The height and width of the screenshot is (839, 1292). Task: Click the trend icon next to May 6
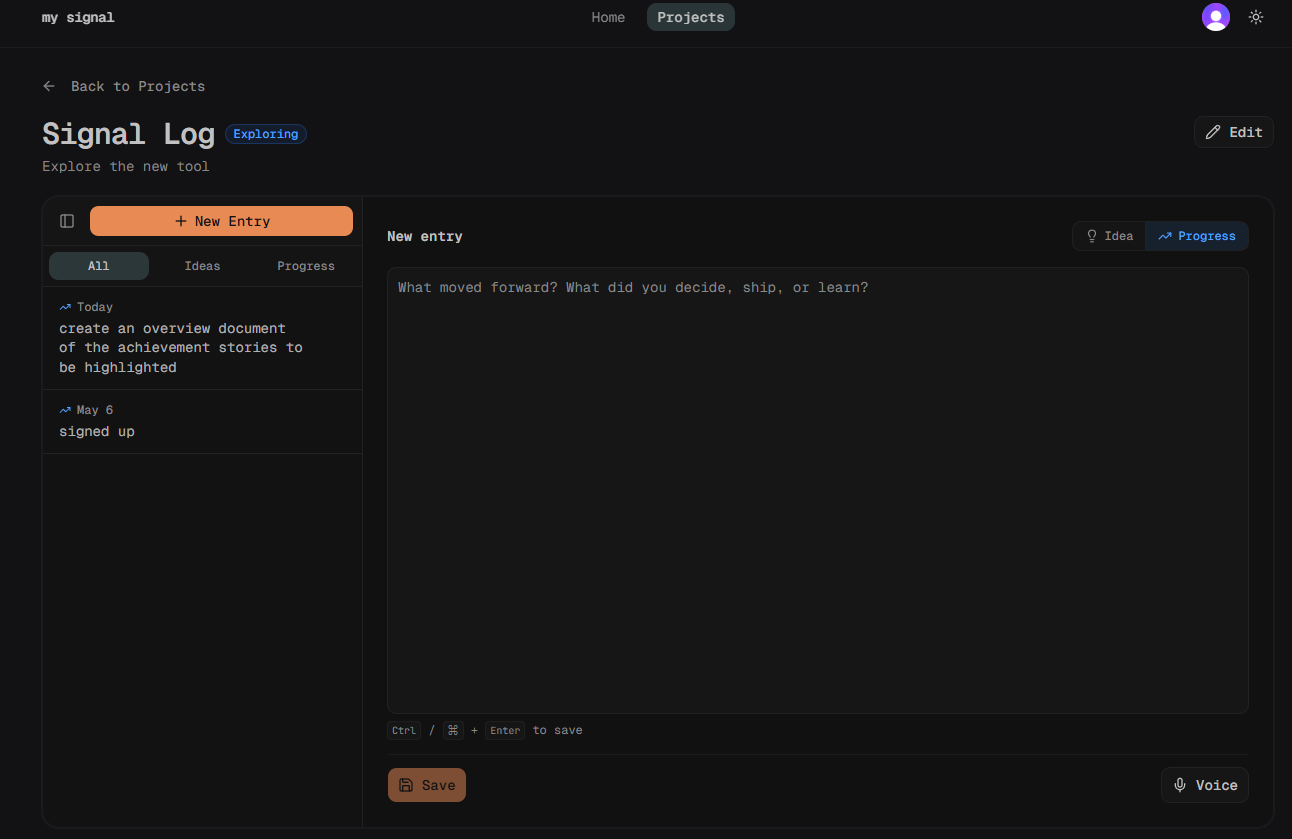(x=65, y=410)
